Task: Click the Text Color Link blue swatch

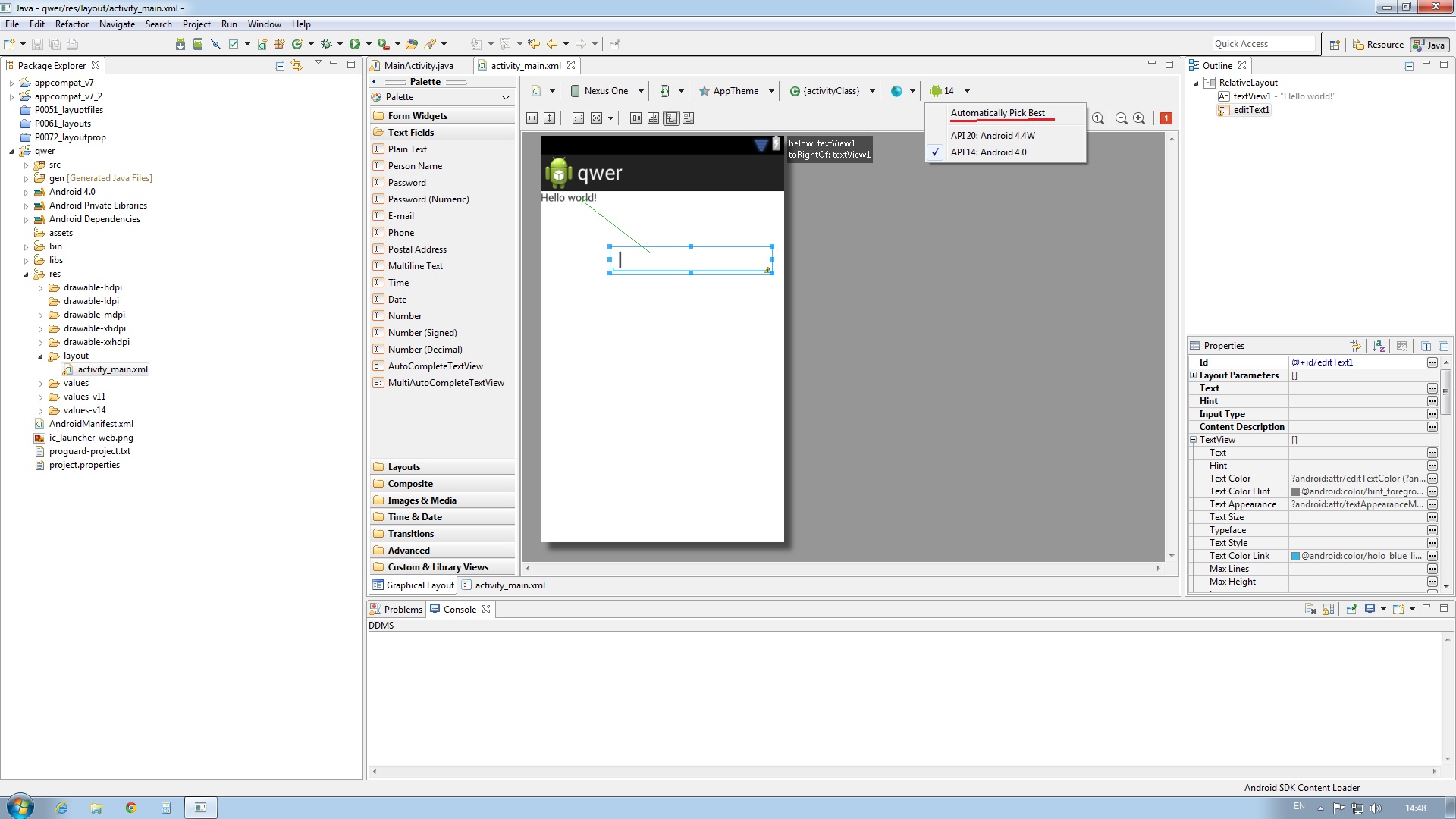Action: (x=1296, y=557)
